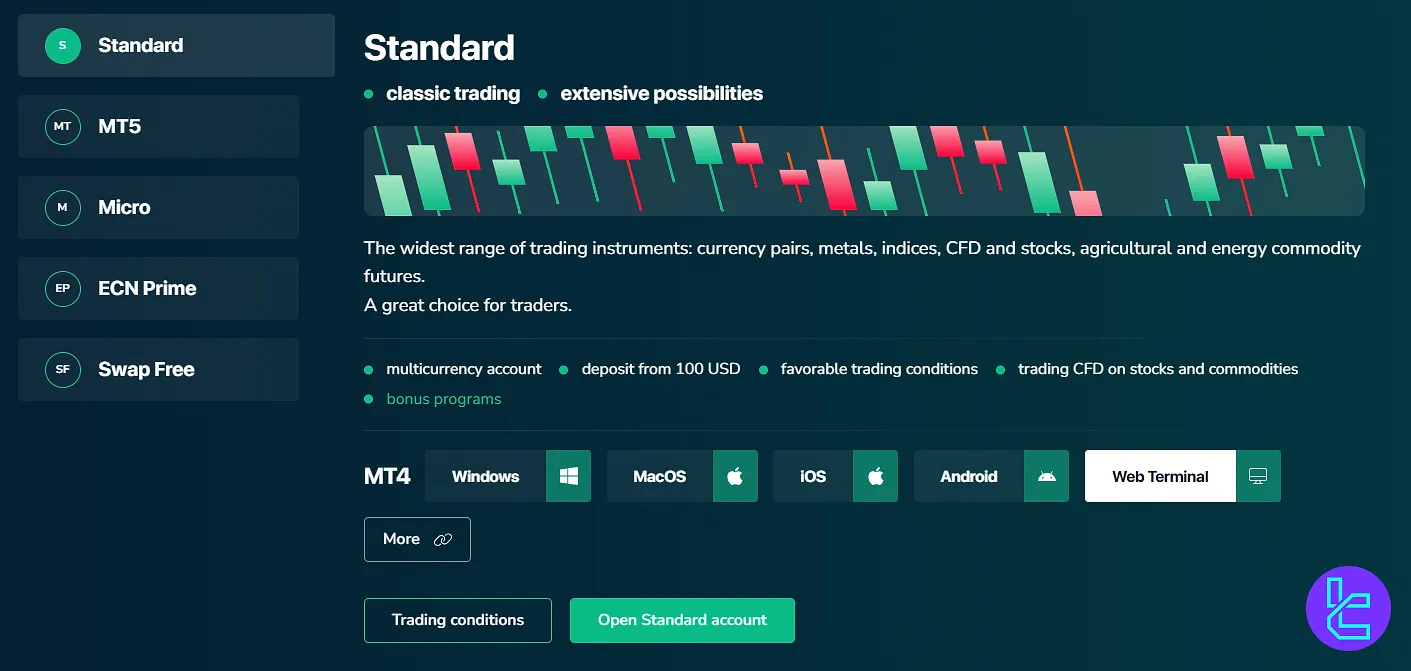The image size is (1411, 671).
Task: Launch the MT4 Web Terminal
Action: click(x=1183, y=476)
